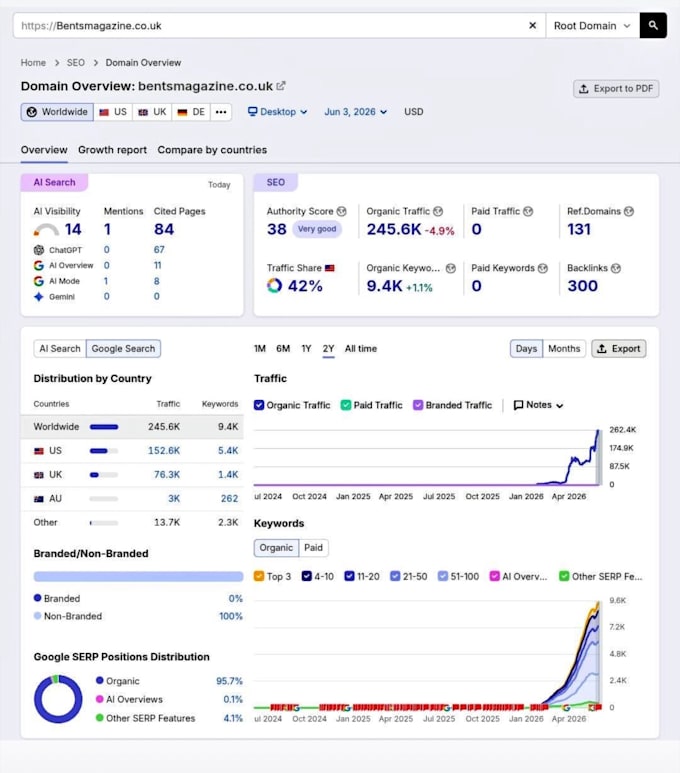Toggle the 11-20 positions checkbox
This screenshot has width=680, height=773.
click(350, 576)
